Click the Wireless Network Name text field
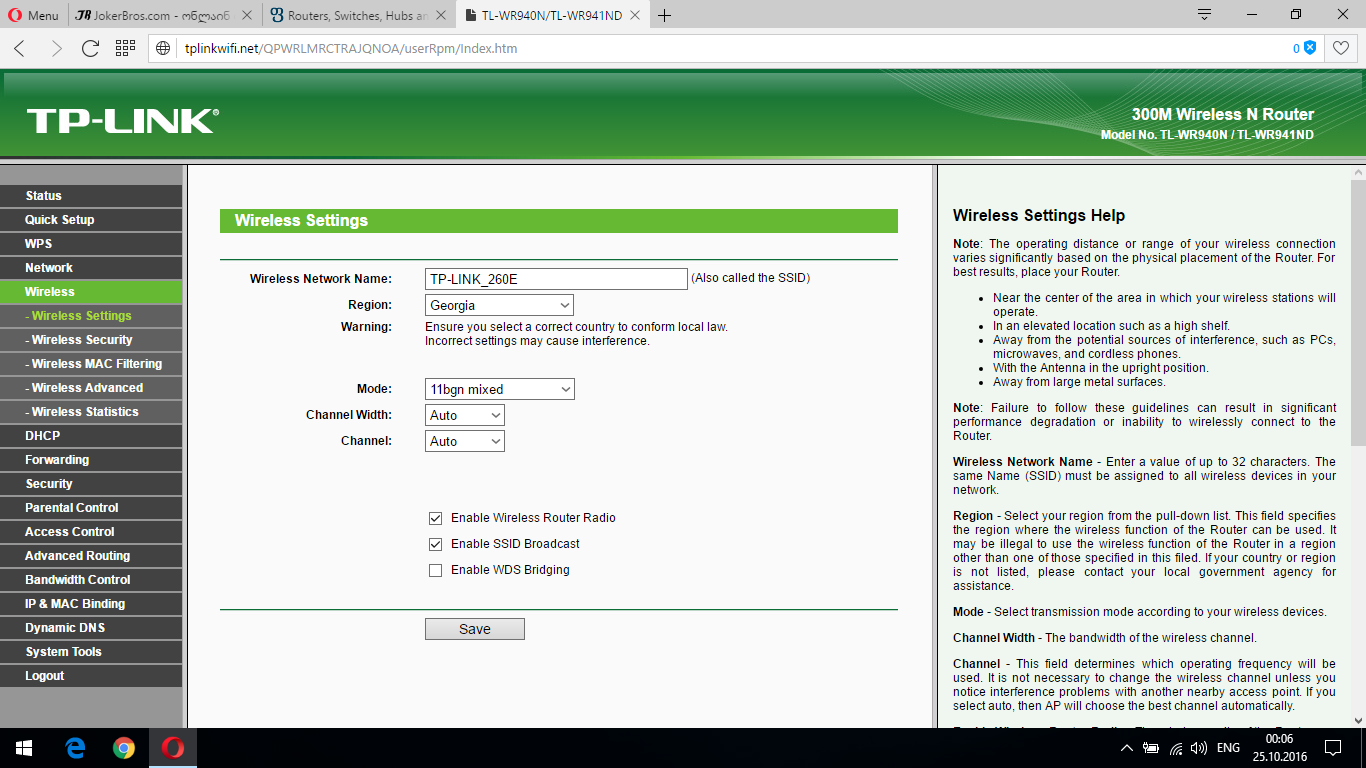1366x768 pixels. (x=555, y=279)
